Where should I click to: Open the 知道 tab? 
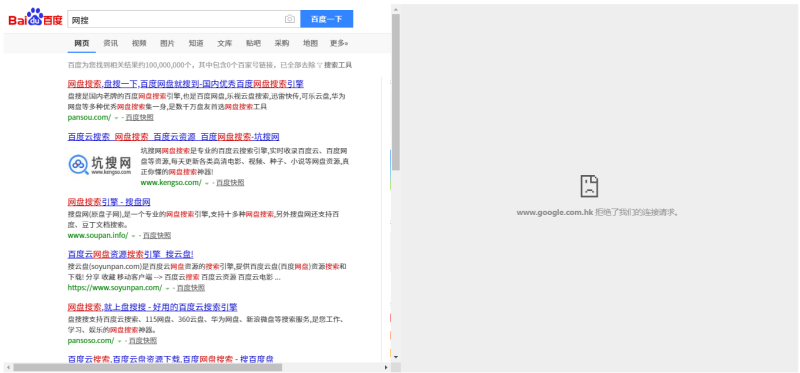(196, 43)
